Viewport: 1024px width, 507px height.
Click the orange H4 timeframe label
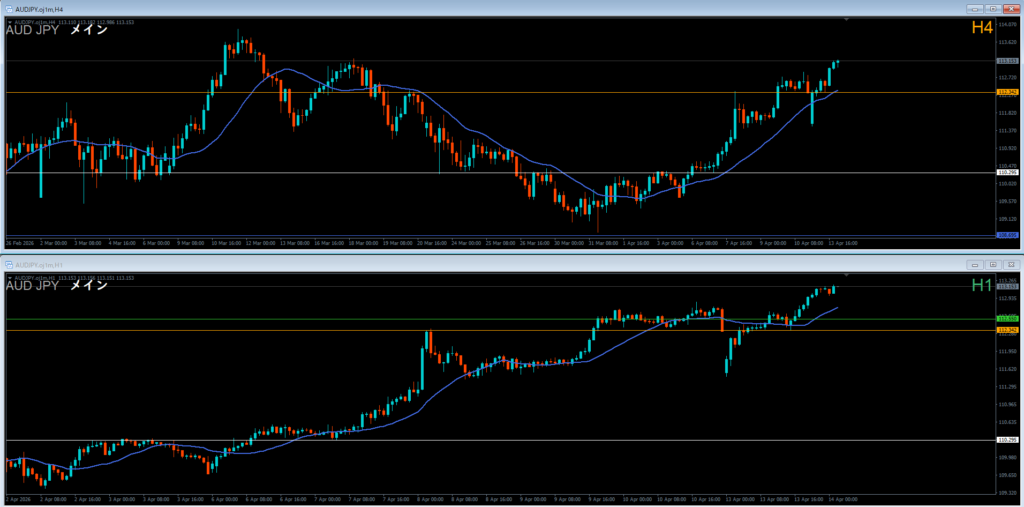pos(981,28)
